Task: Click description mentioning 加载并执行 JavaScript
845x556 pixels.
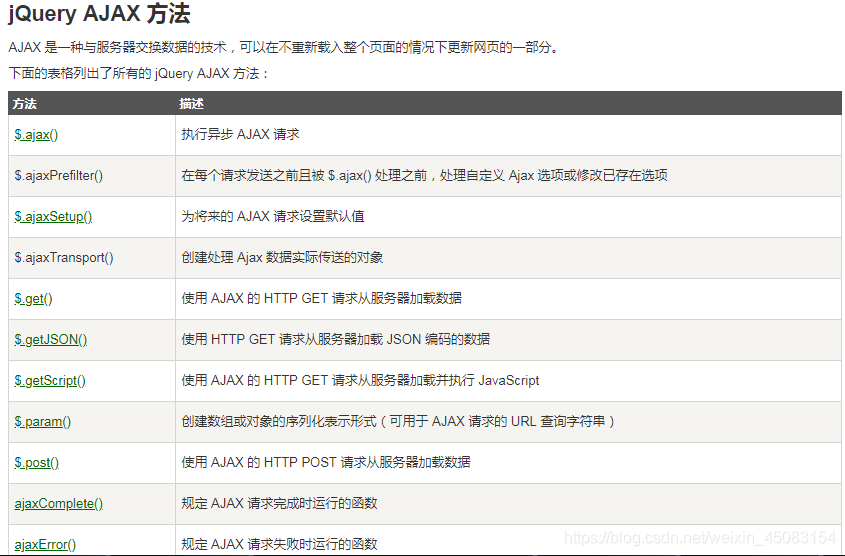Action: click(361, 380)
